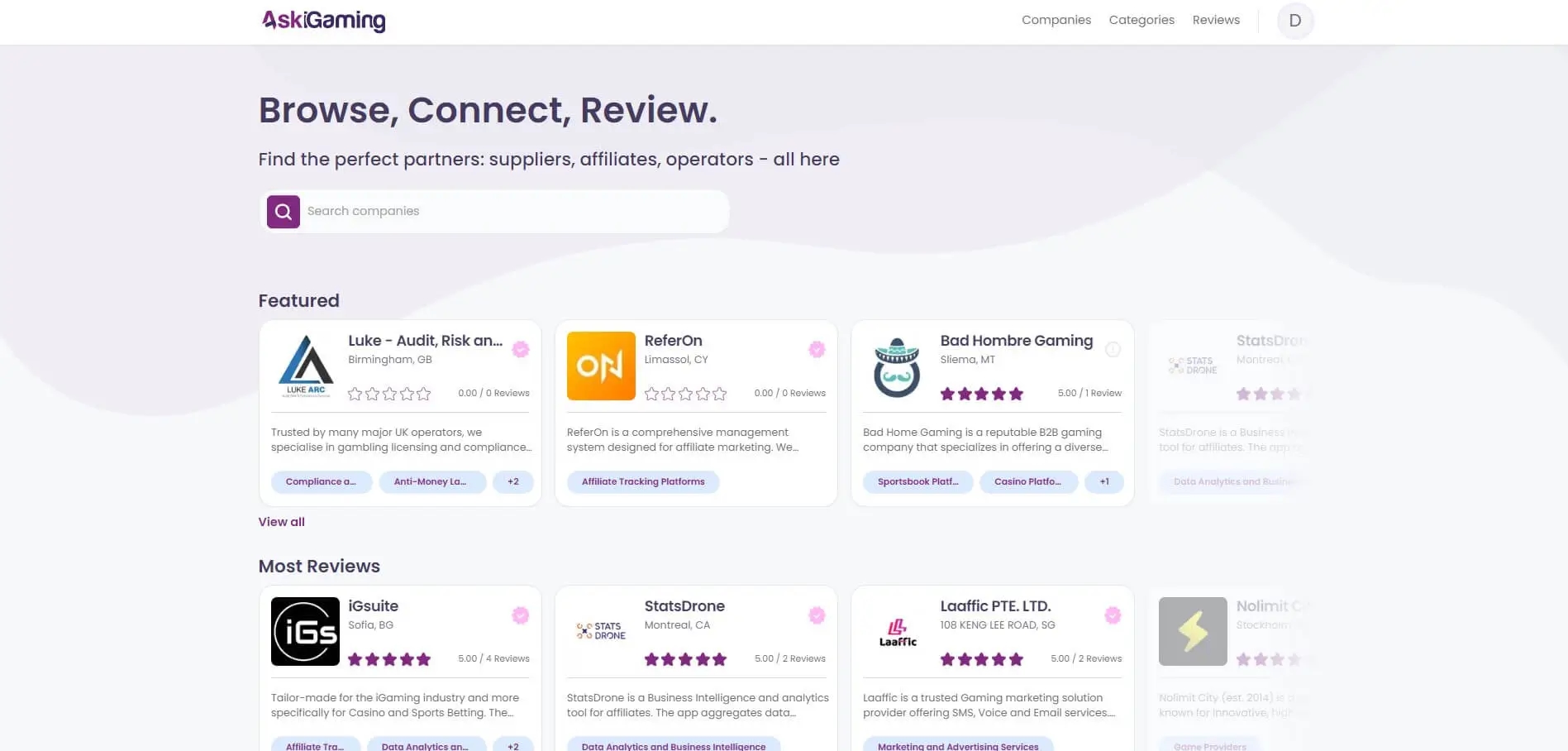Open the Bad Hombre Gaming company title
Viewport: 1568px width, 751px height.
click(1016, 341)
